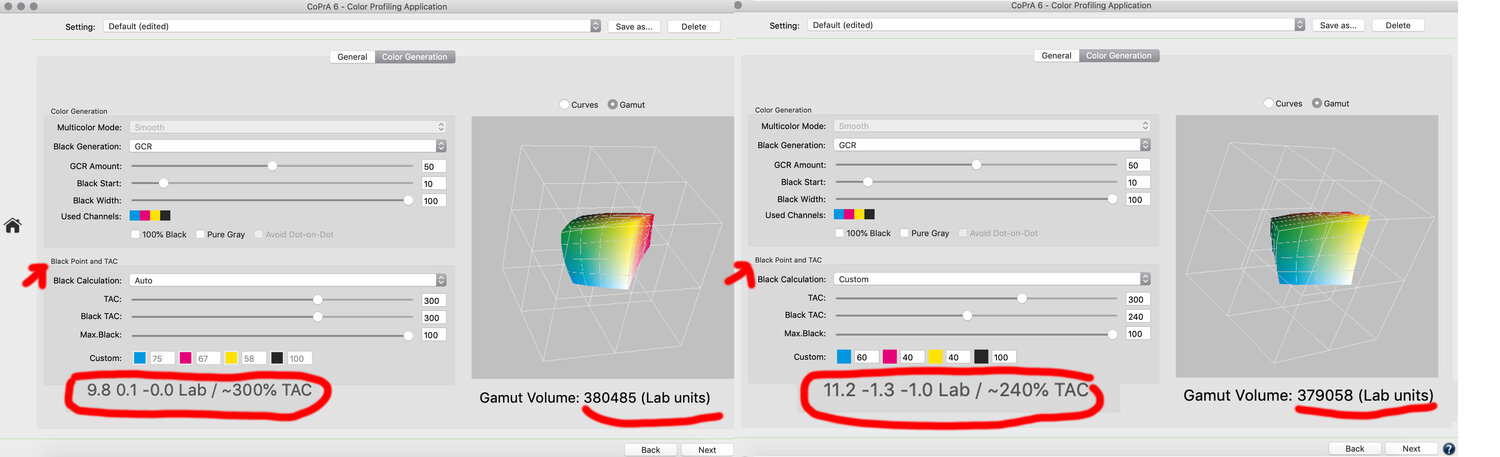Enable 100% Black in the left window

tap(137, 234)
